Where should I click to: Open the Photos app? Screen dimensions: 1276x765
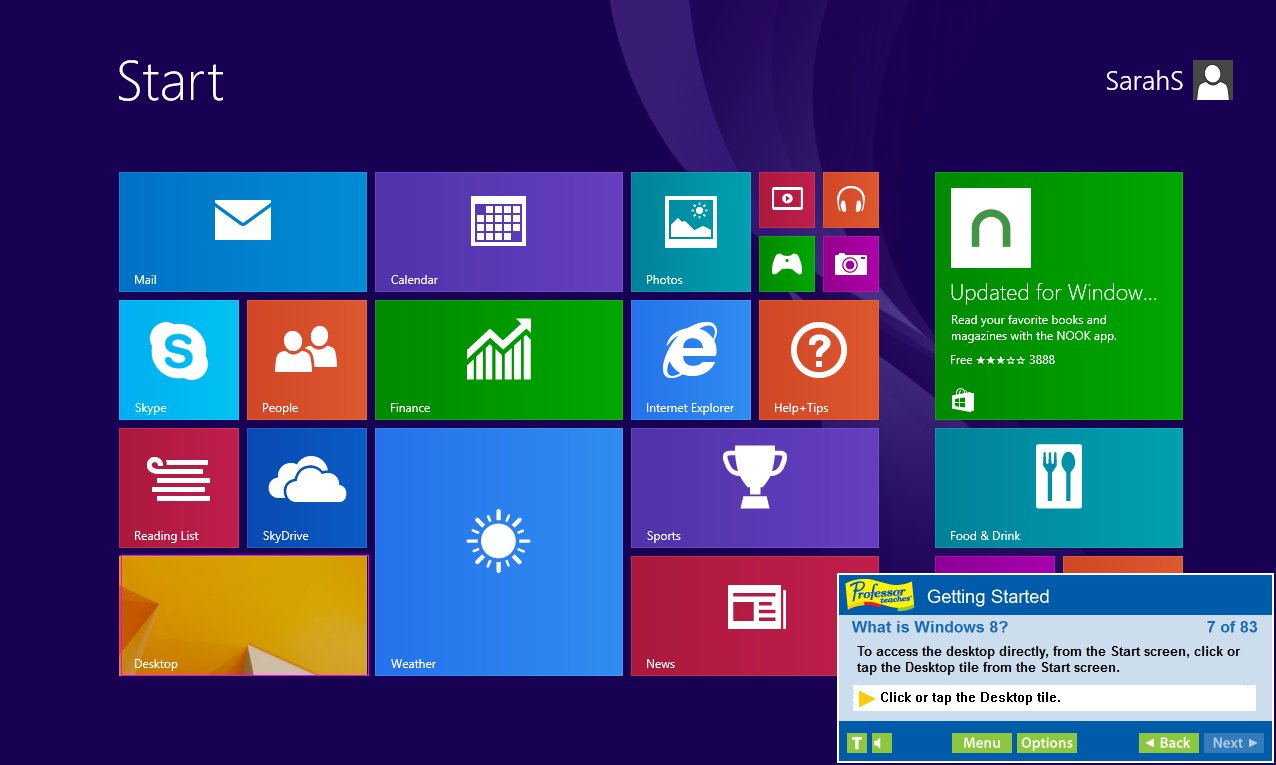click(x=690, y=231)
